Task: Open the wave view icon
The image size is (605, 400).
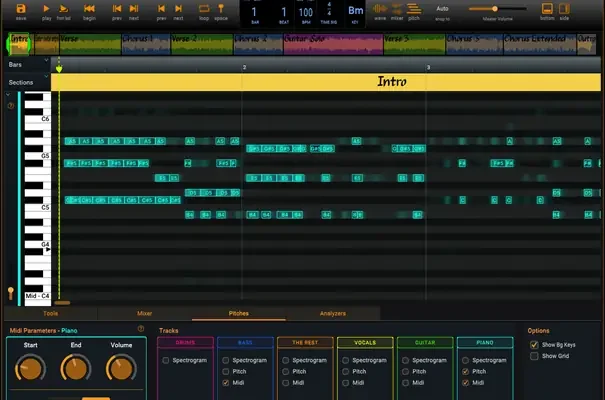Action: [x=379, y=9]
